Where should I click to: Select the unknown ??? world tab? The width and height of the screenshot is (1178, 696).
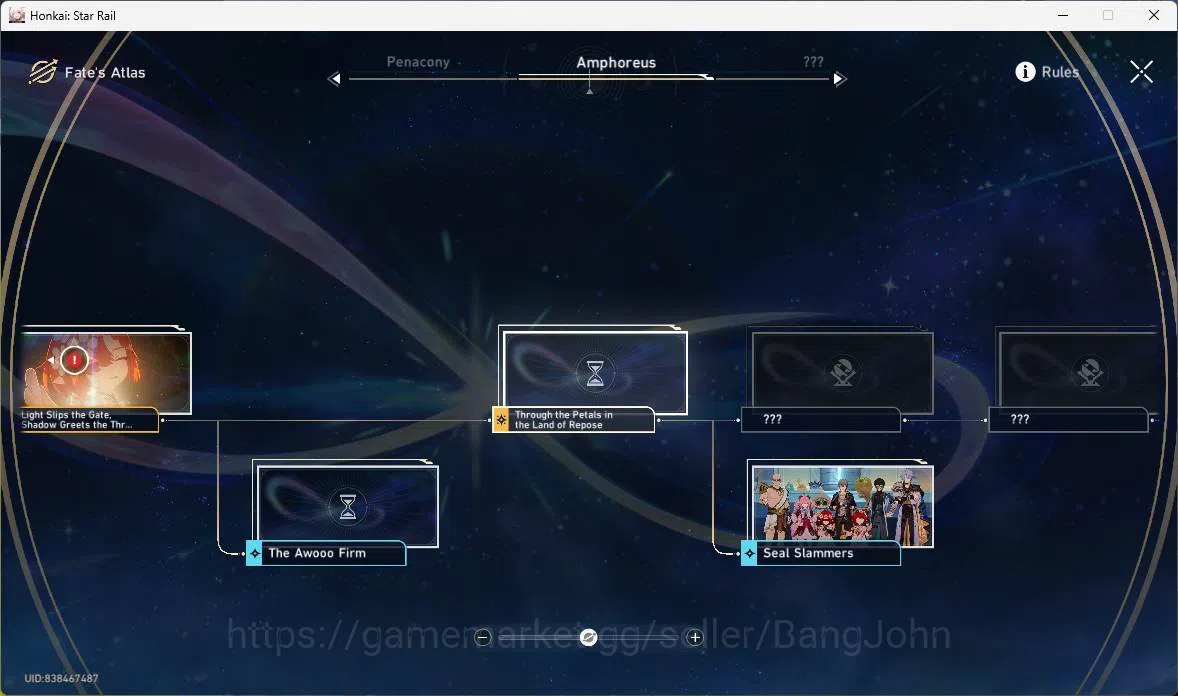813,62
